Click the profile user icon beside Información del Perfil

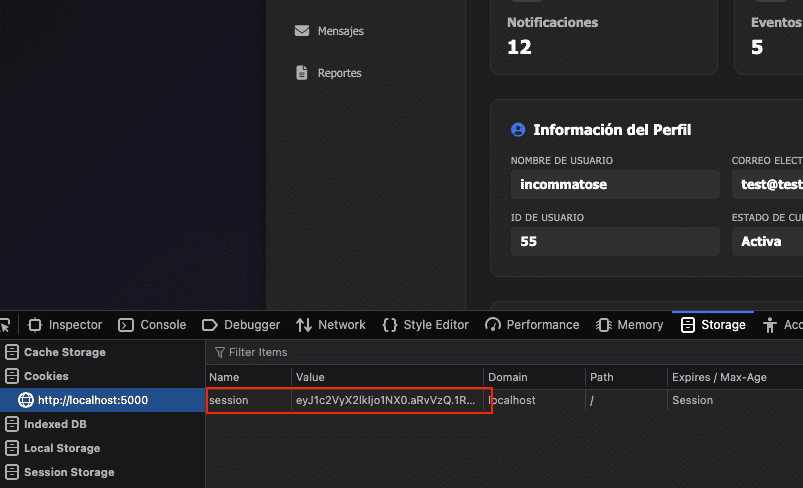click(x=518, y=130)
